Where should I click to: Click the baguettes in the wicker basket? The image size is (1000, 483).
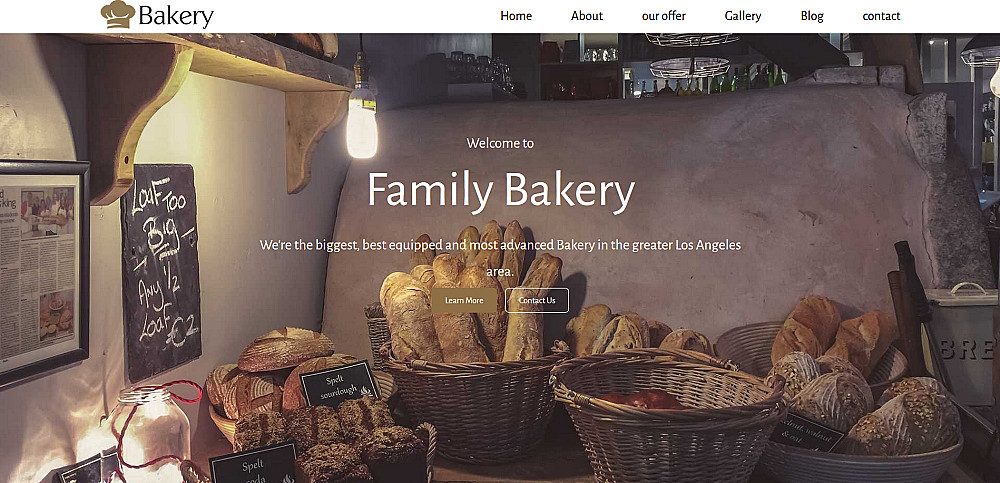click(472, 294)
